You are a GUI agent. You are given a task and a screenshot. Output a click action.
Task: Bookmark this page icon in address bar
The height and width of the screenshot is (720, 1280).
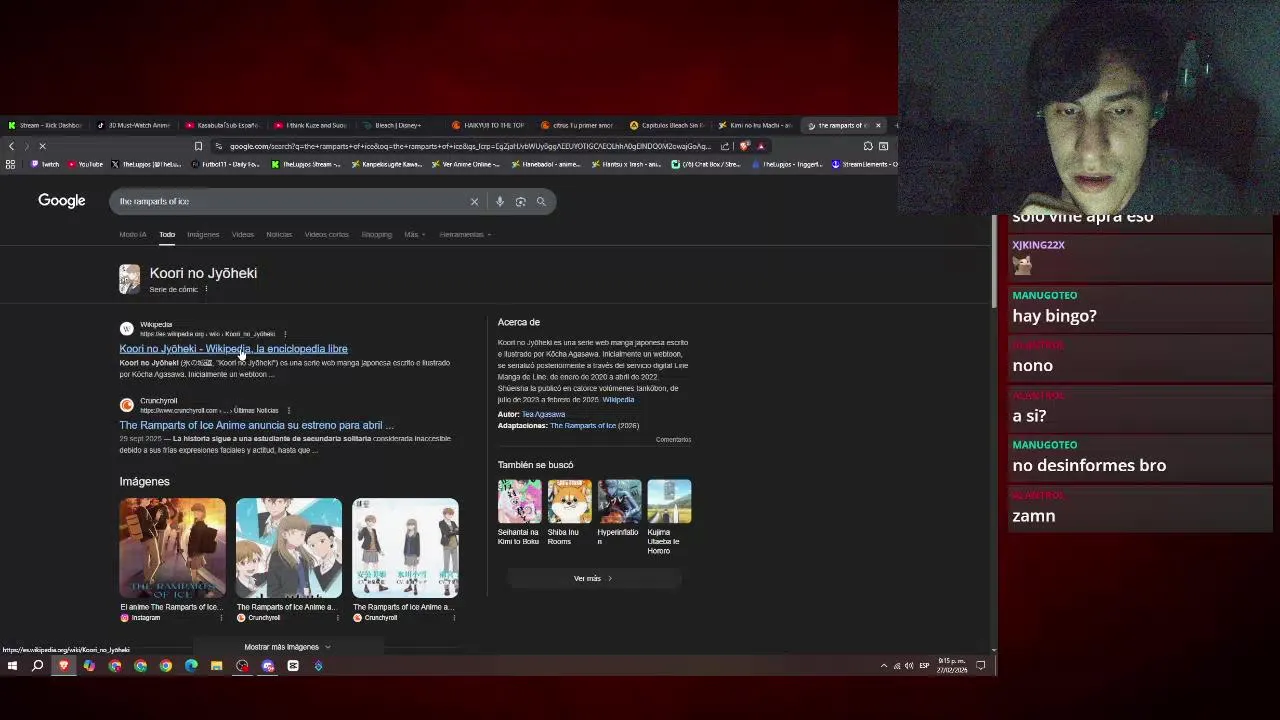pos(198,146)
